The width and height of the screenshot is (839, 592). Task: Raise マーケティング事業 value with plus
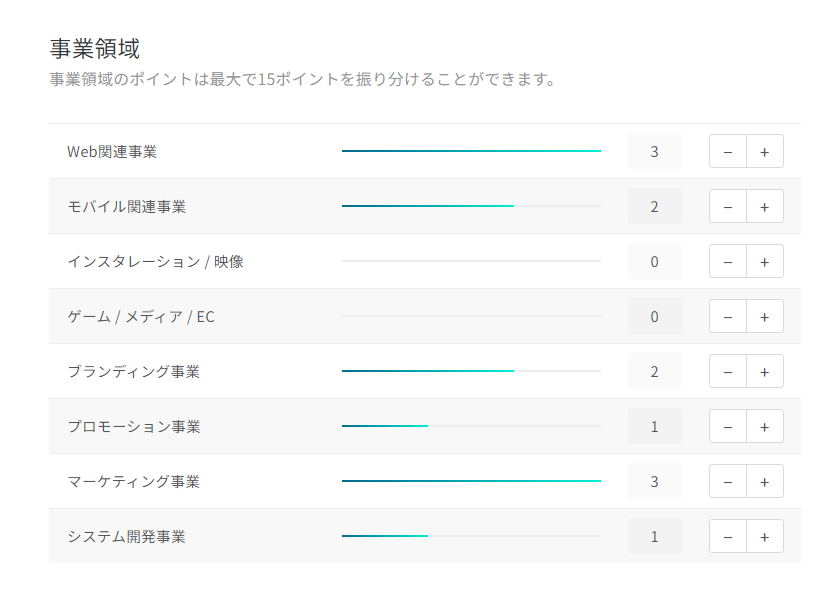tap(764, 481)
